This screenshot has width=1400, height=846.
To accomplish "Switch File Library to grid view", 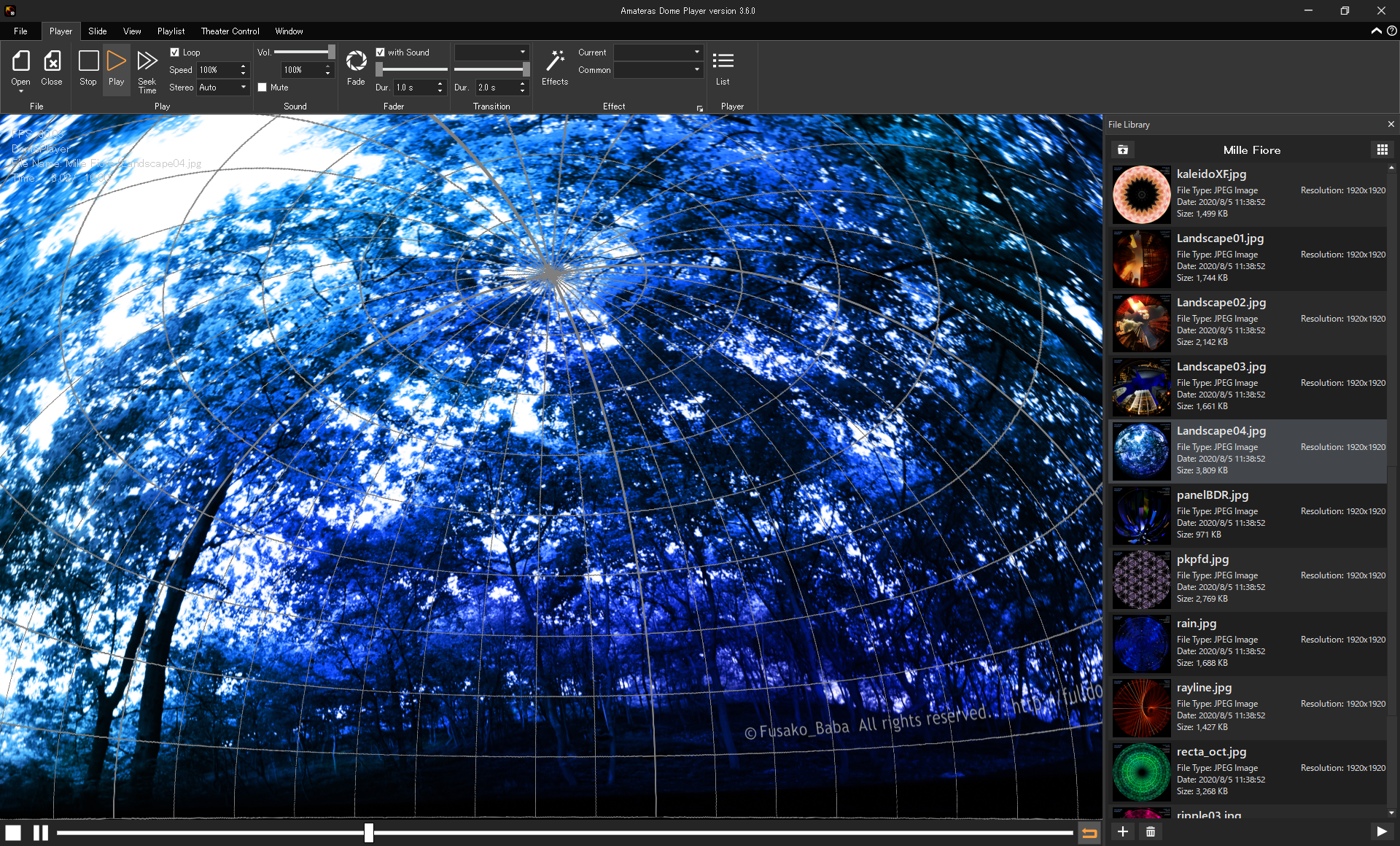I will (1382, 150).
